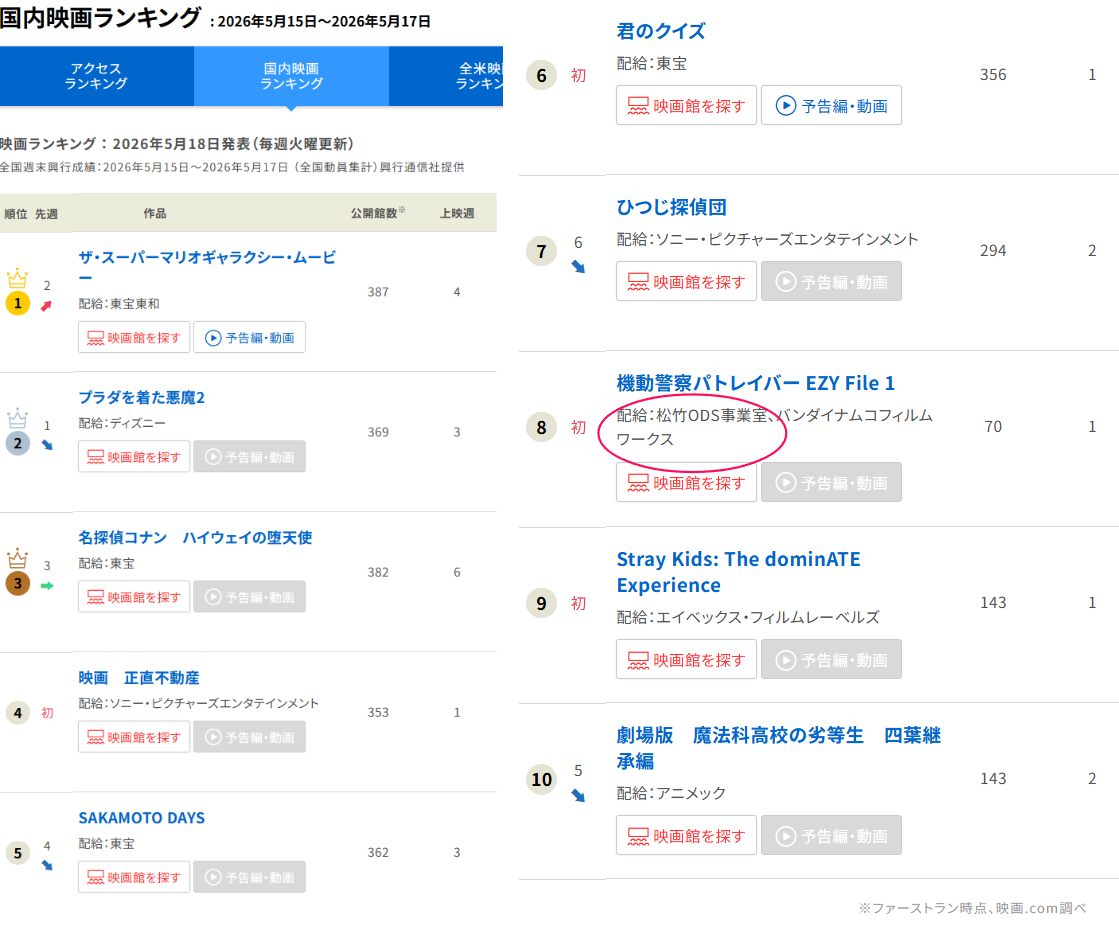
Task: Find theaters for 君のクイズ
Action: [x=687, y=106]
